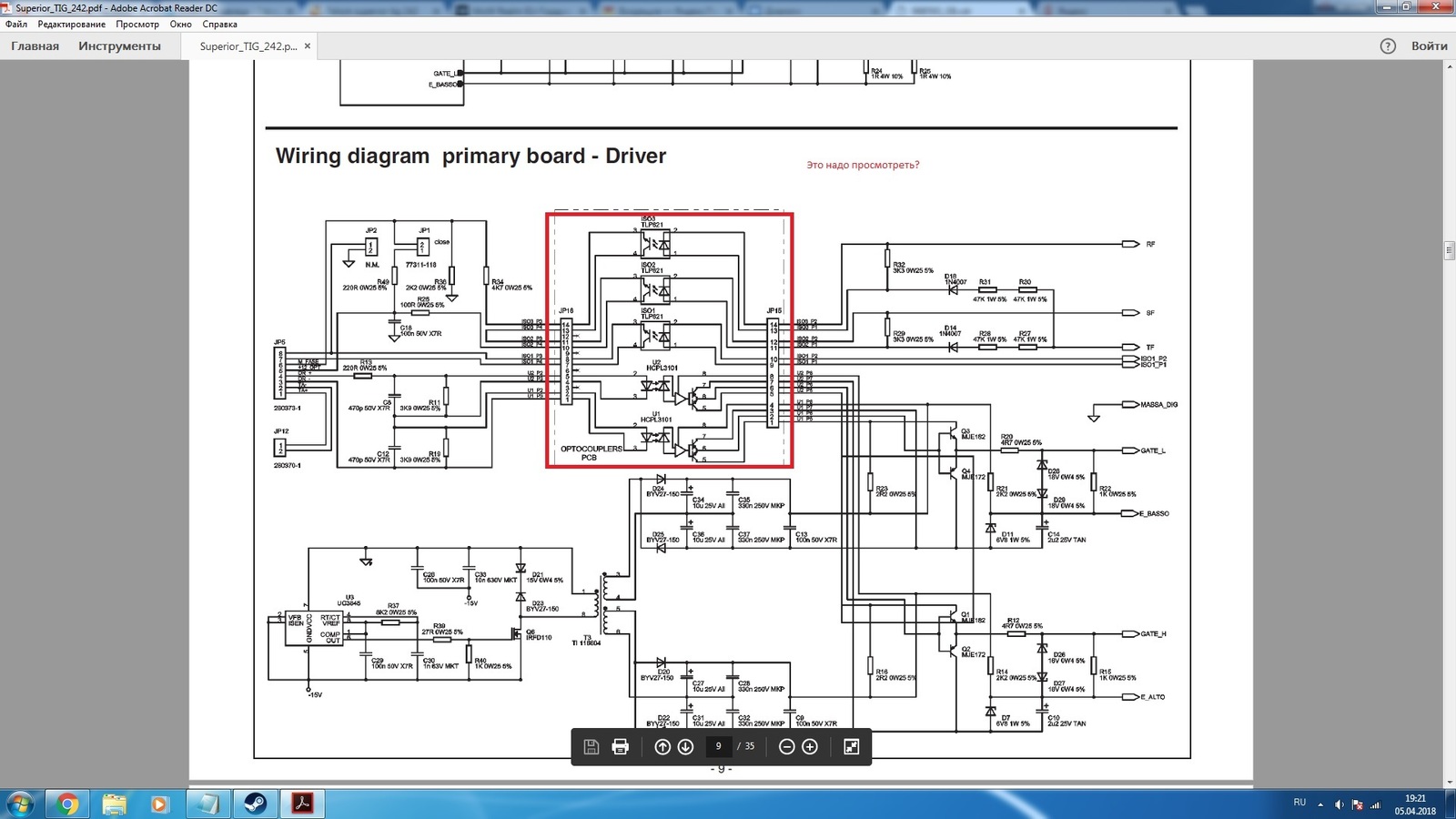The width and height of the screenshot is (1456, 819).
Task: Click the page number field showing 9
Action: 719,747
